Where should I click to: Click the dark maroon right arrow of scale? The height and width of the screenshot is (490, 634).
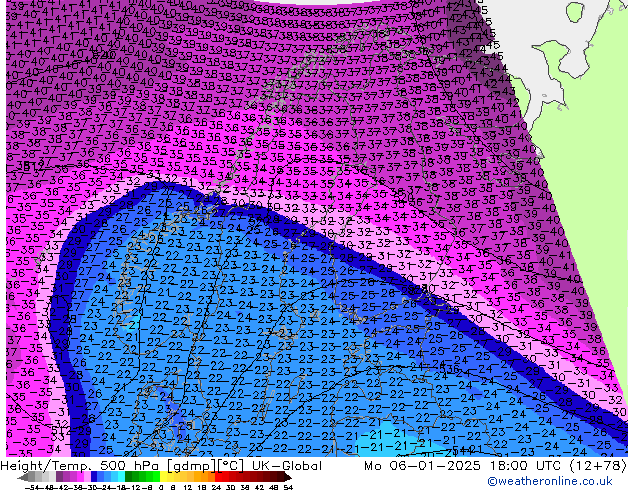click(287, 477)
